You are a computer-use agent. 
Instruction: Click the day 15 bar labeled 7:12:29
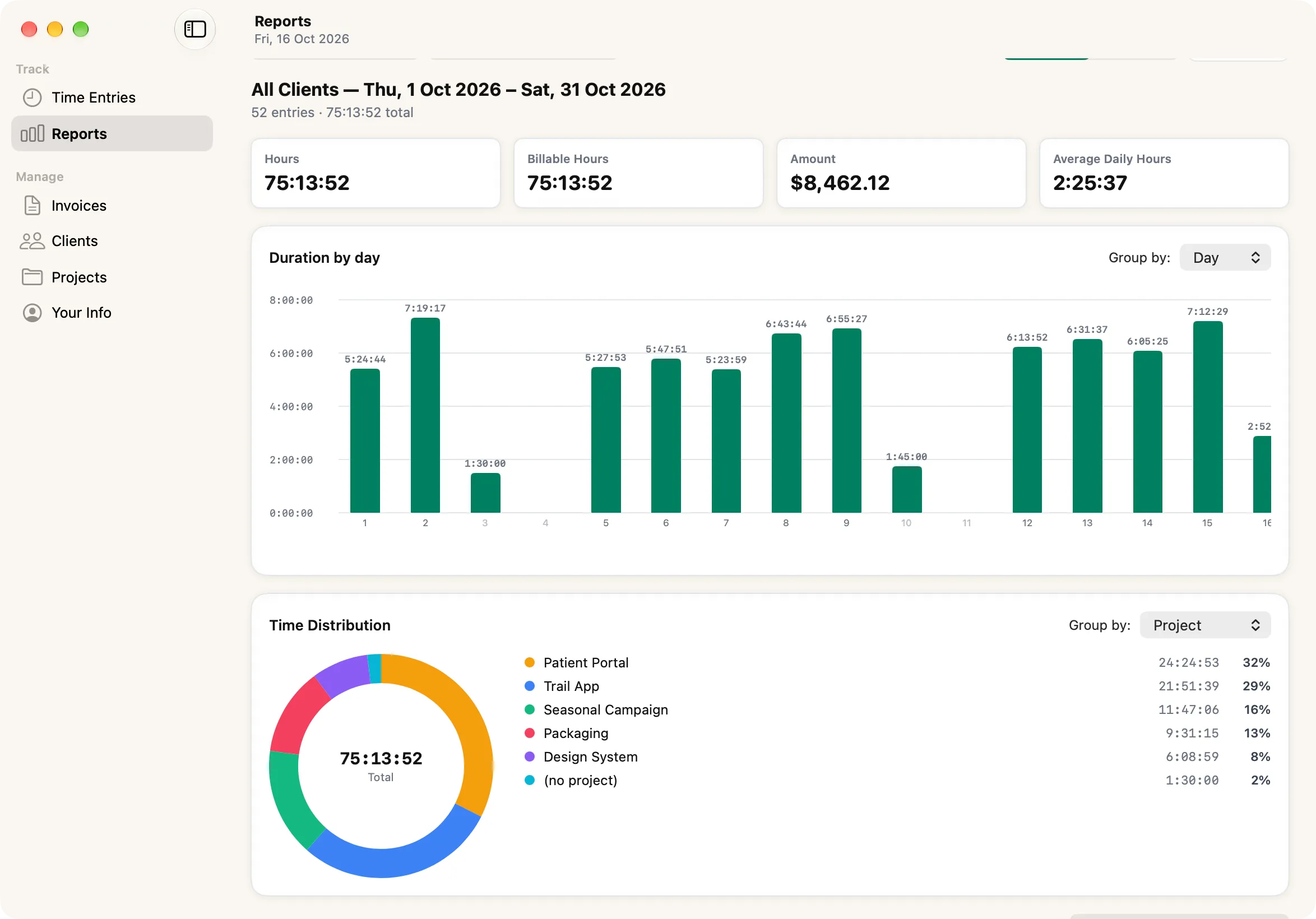1208,417
